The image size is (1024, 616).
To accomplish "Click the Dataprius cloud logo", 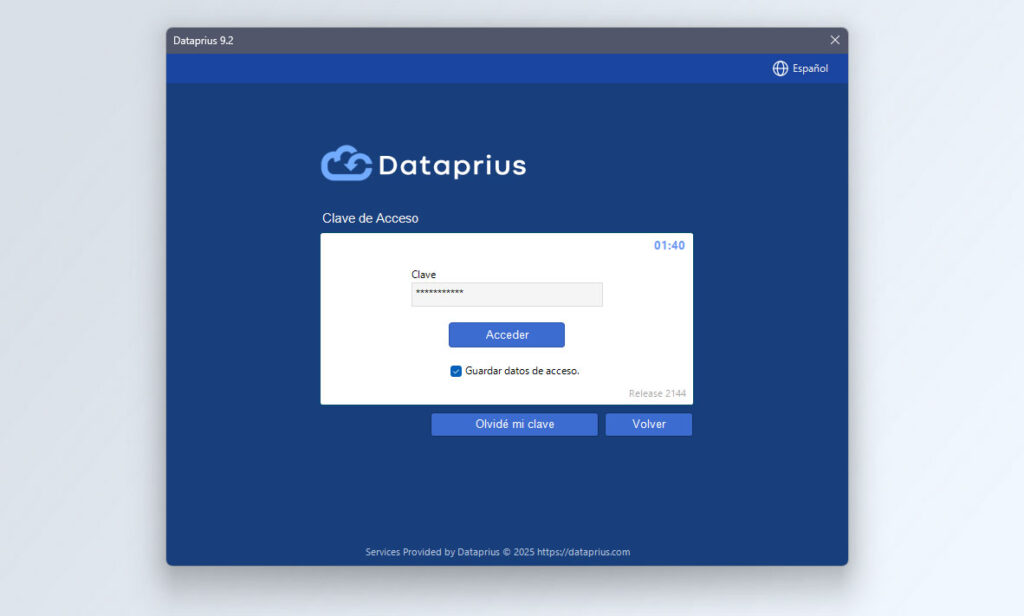I will click(x=346, y=163).
